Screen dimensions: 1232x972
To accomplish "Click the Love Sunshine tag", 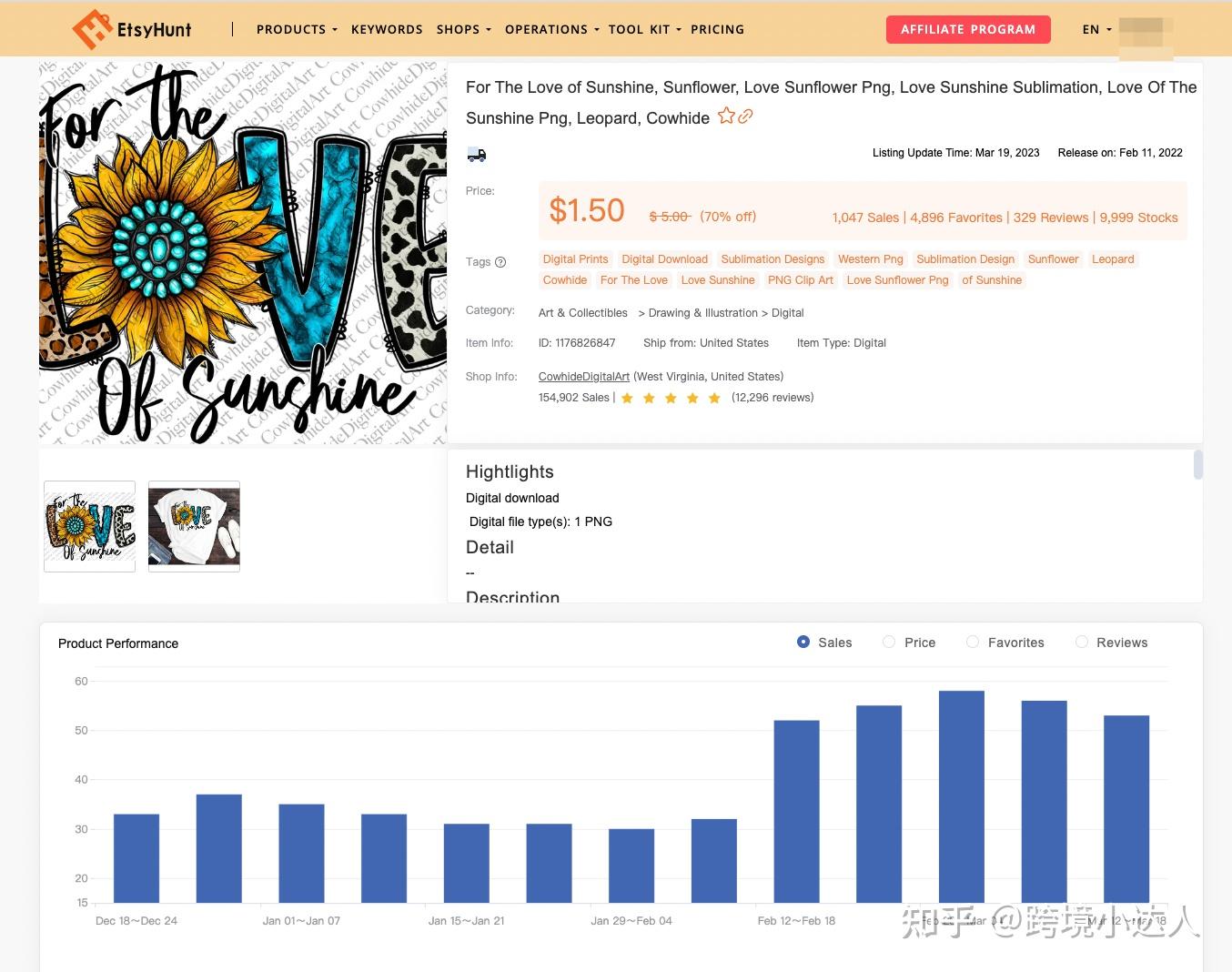I will pos(718,280).
